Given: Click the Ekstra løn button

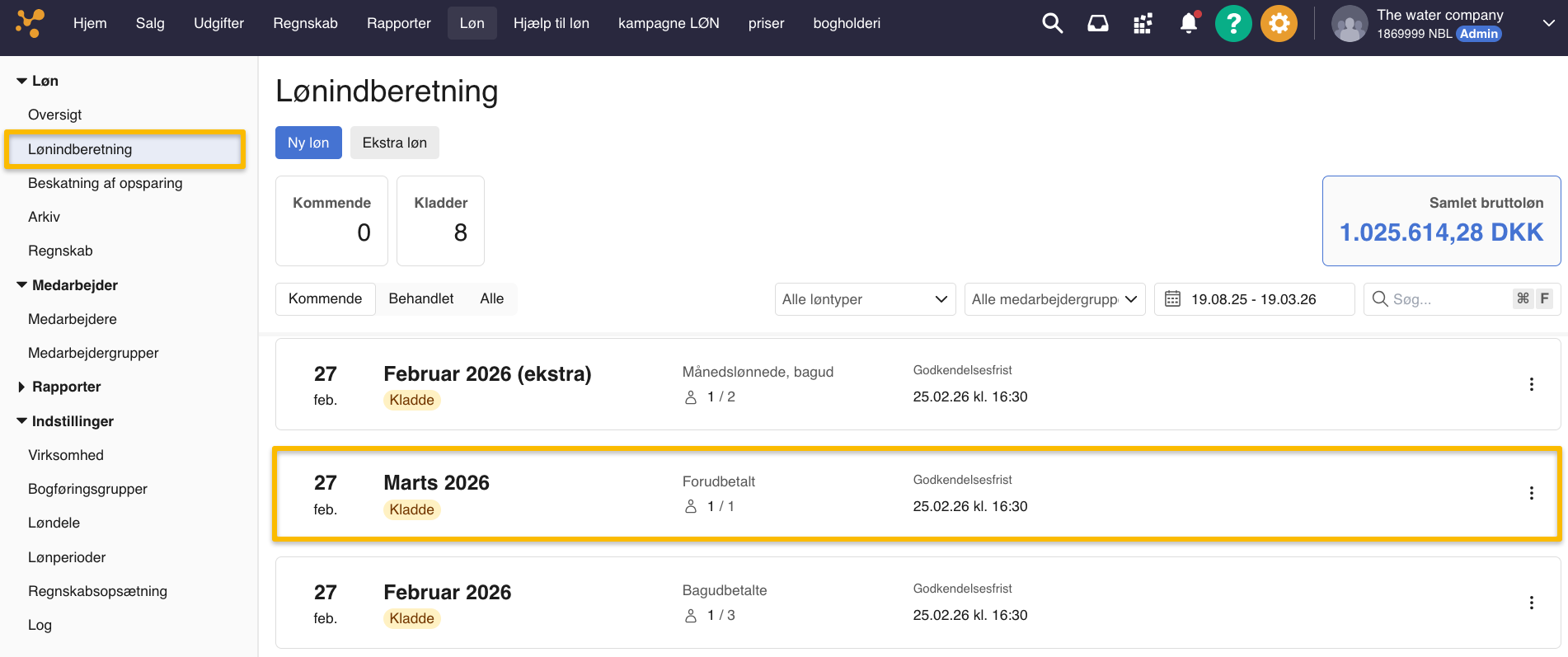Looking at the screenshot, I should (x=394, y=143).
